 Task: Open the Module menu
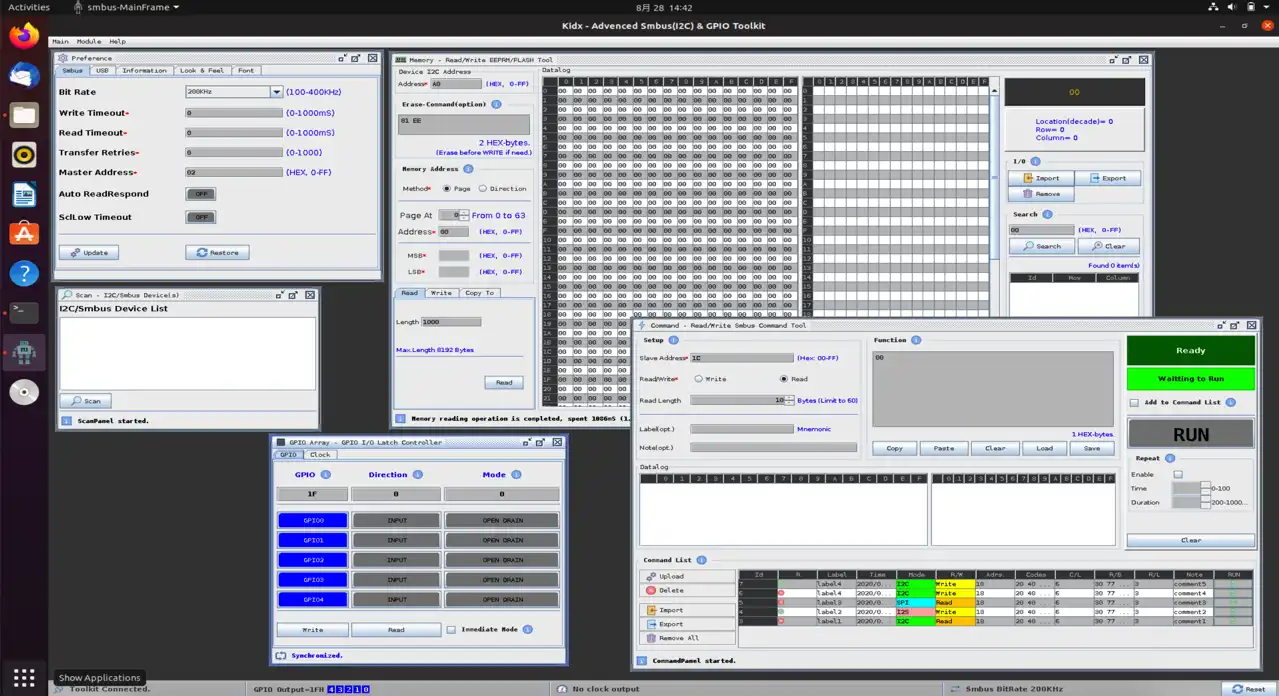[x=89, y=42]
